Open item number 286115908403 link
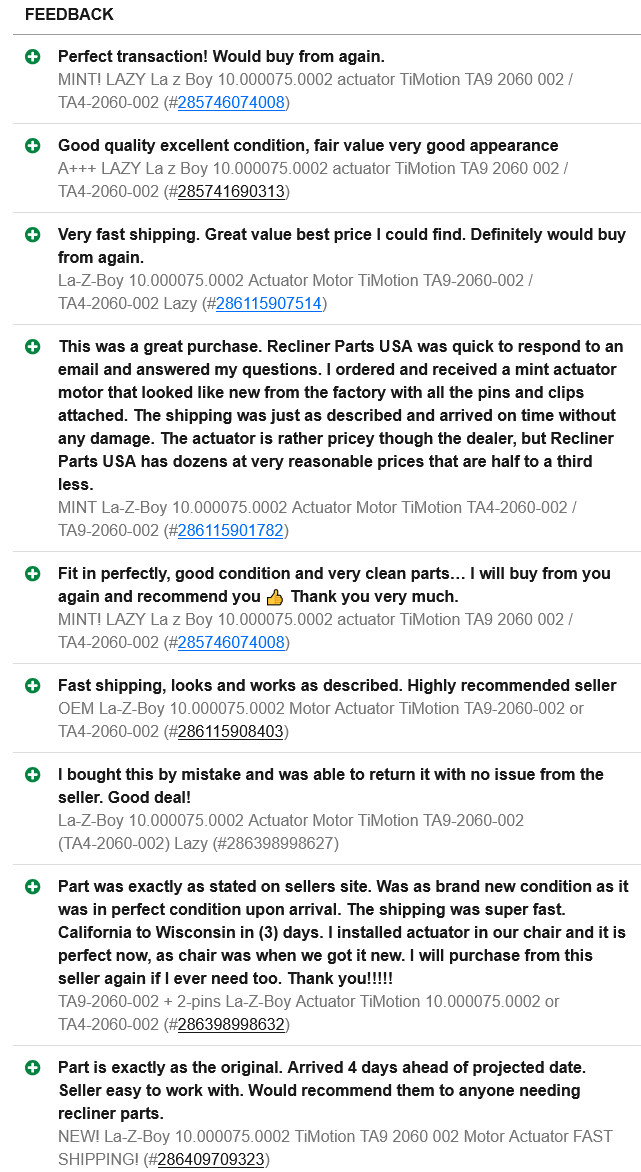This screenshot has height=1172, width=641. tap(230, 731)
